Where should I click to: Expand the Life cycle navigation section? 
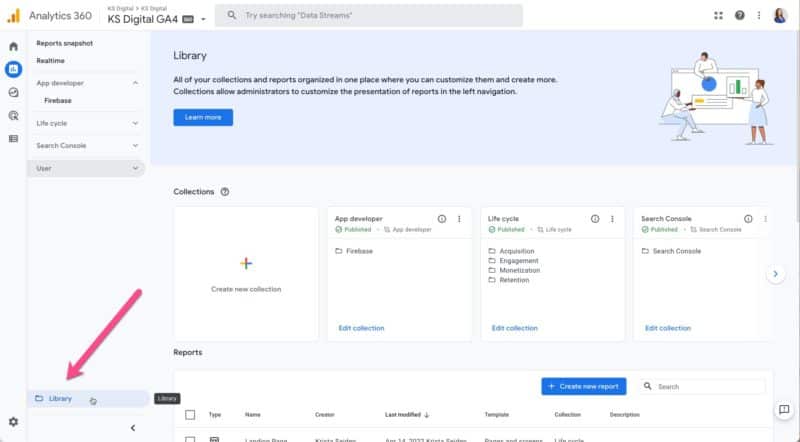[136, 123]
